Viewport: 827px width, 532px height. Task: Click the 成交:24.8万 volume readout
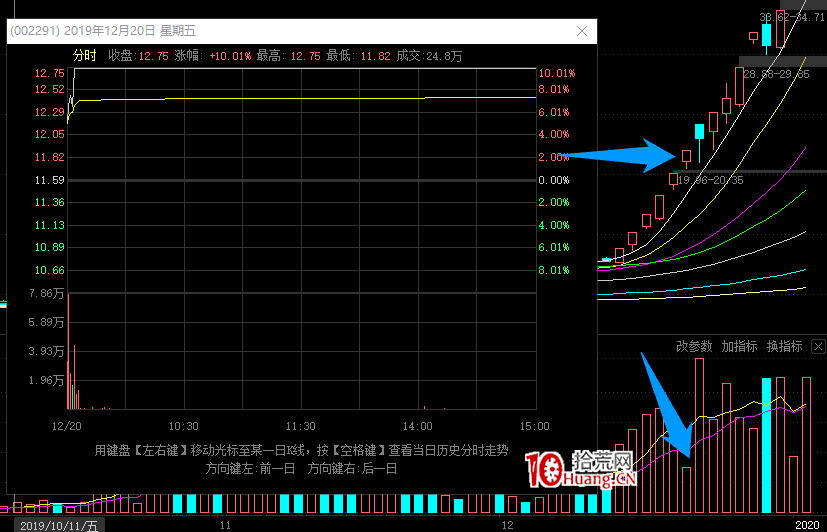click(x=429, y=56)
